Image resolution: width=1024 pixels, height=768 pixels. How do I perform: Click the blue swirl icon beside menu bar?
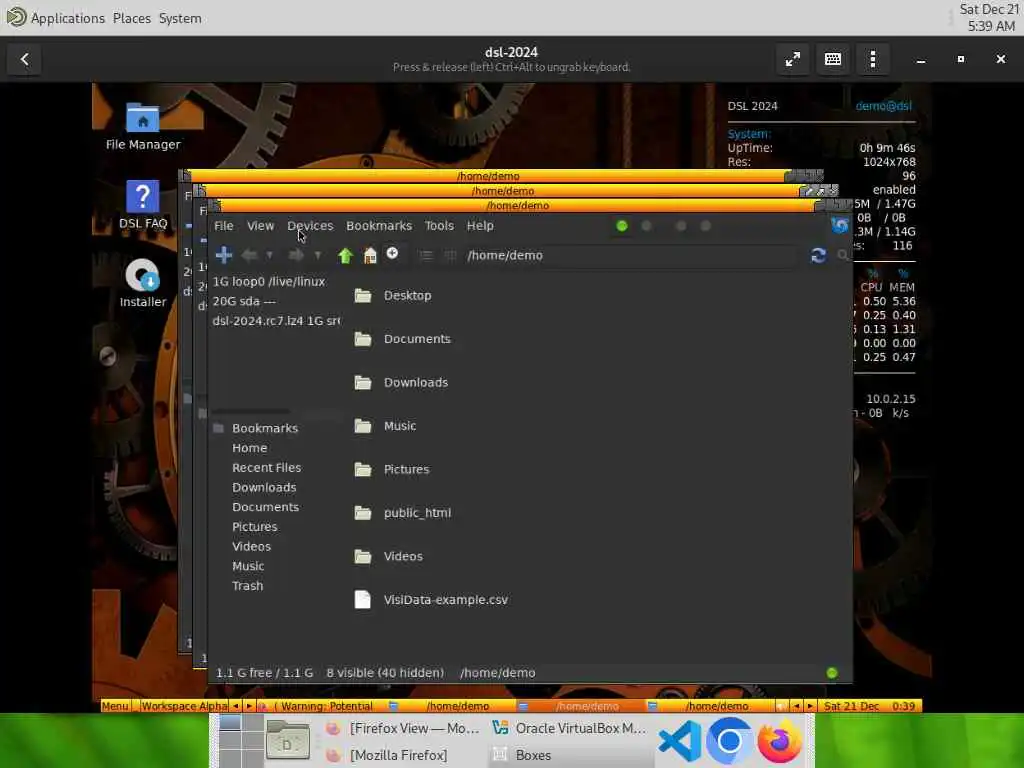840,225
